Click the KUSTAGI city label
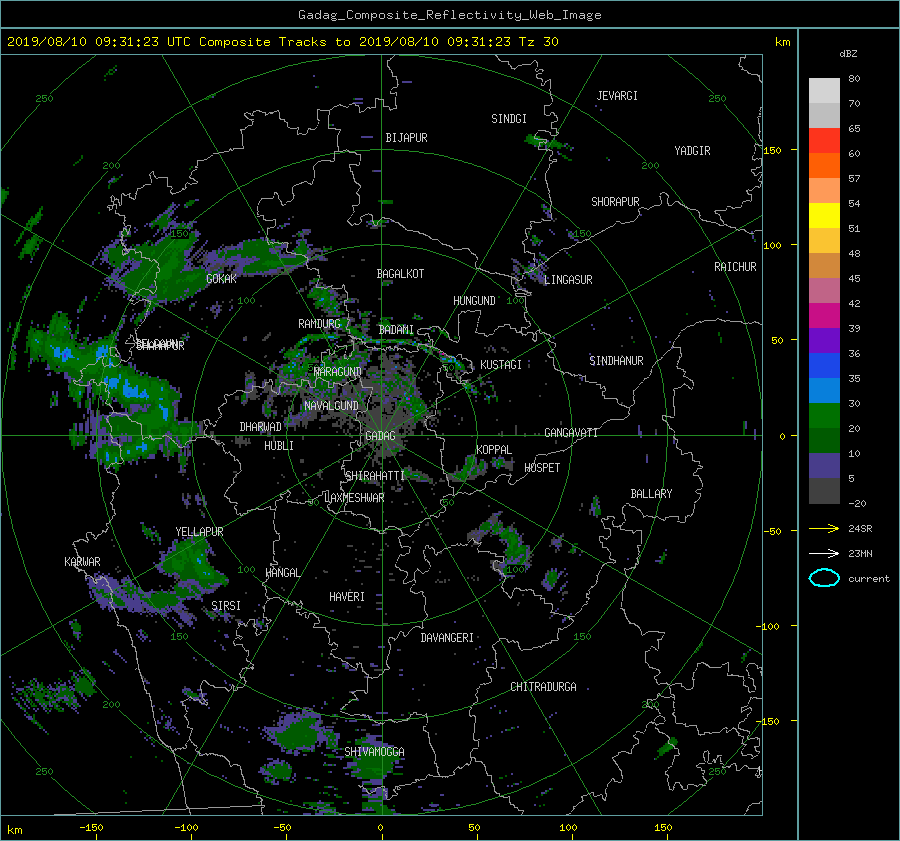Image resolution: width=900 pixels, height=841 pixels. 501,365
